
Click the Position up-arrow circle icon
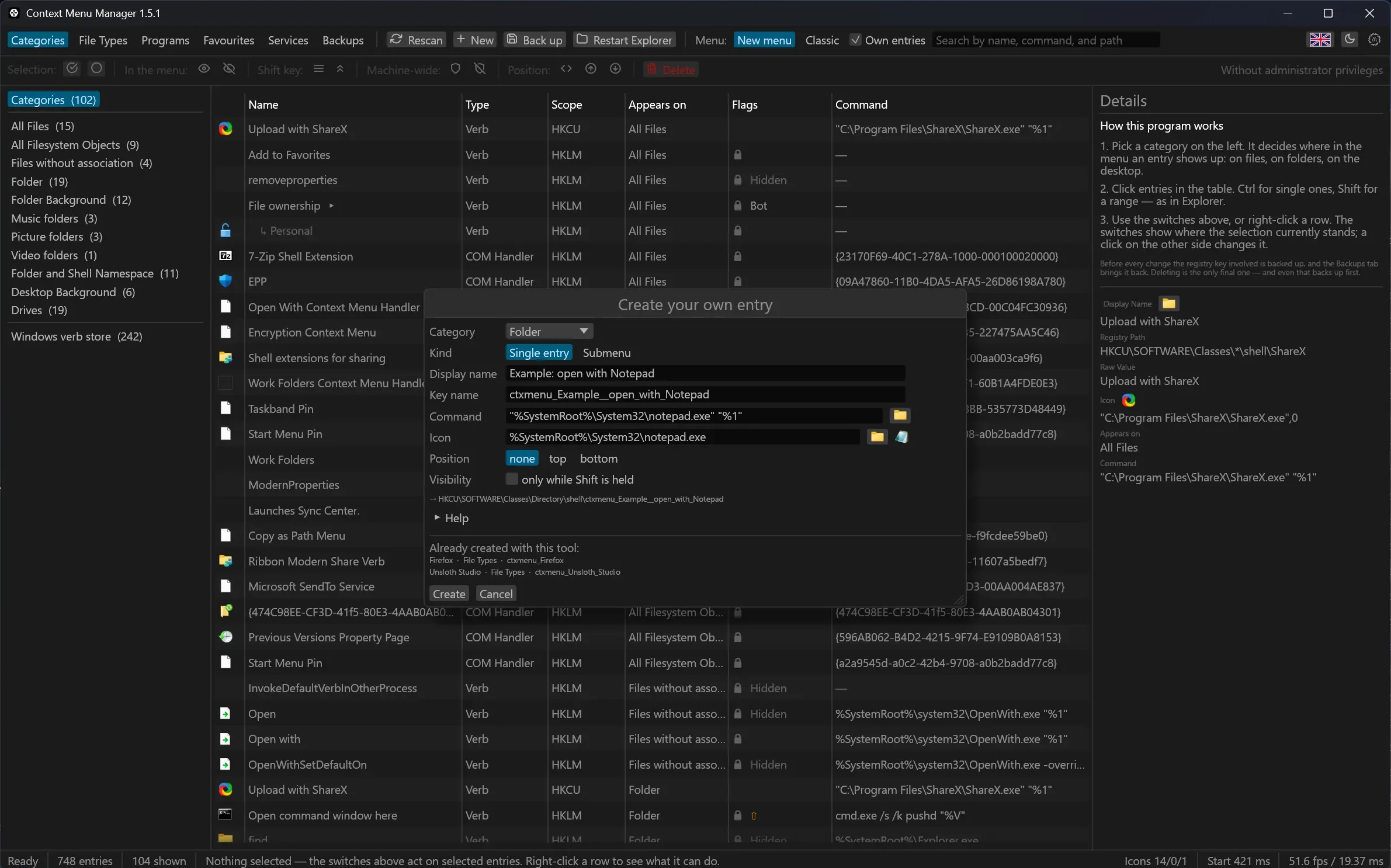pyautogui.click(x=591, y=69)
